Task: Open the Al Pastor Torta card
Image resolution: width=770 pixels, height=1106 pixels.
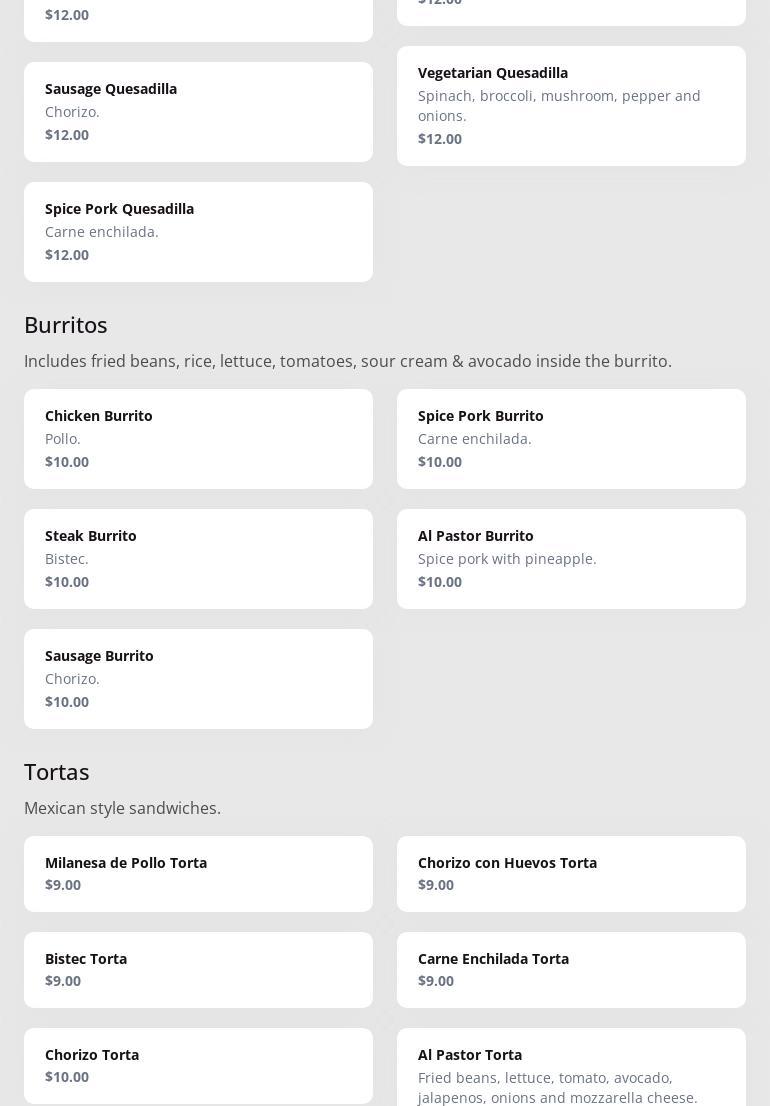Action: point(571,1070)
